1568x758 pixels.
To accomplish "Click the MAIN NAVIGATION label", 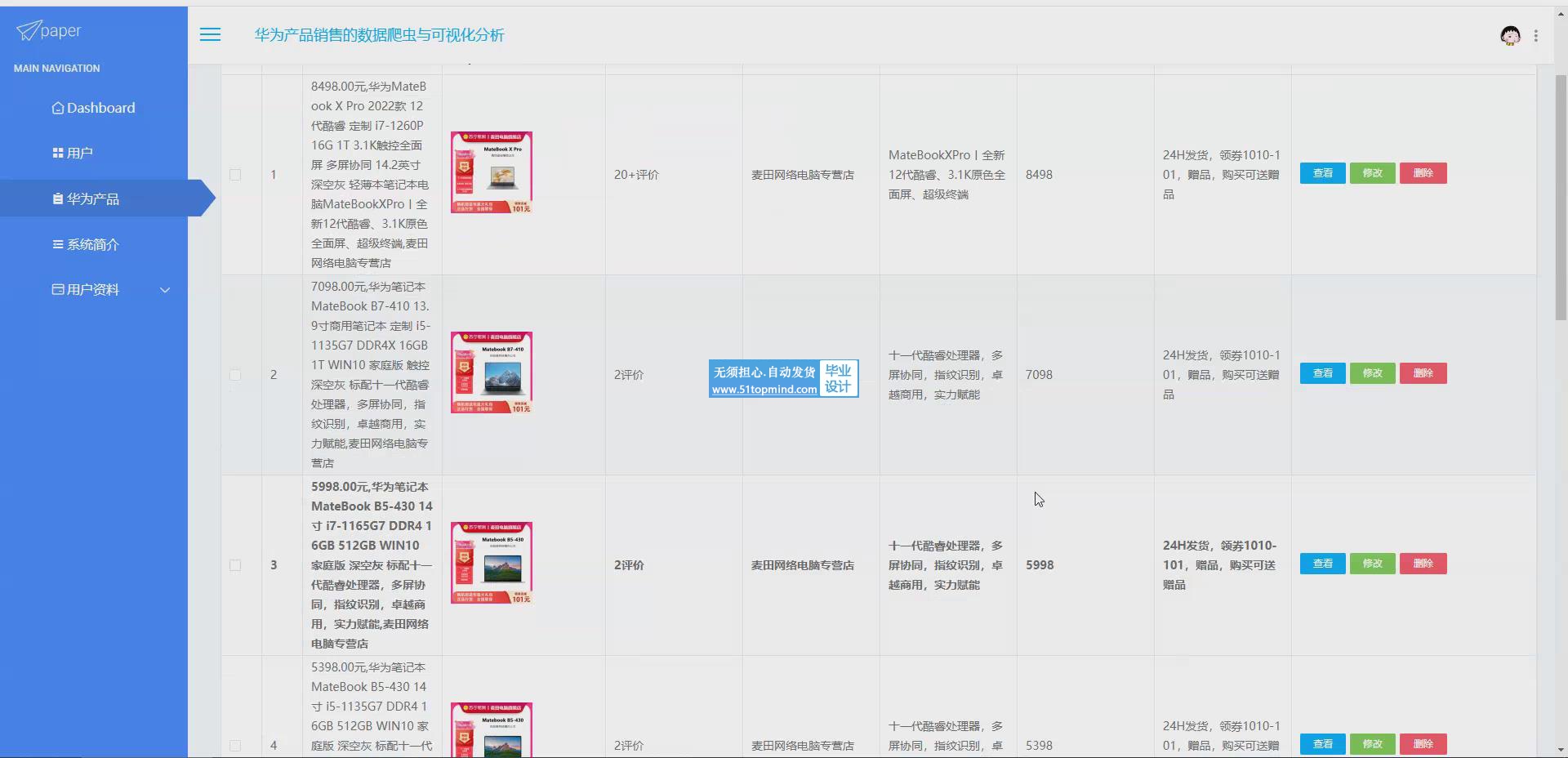I will (56, 69).
